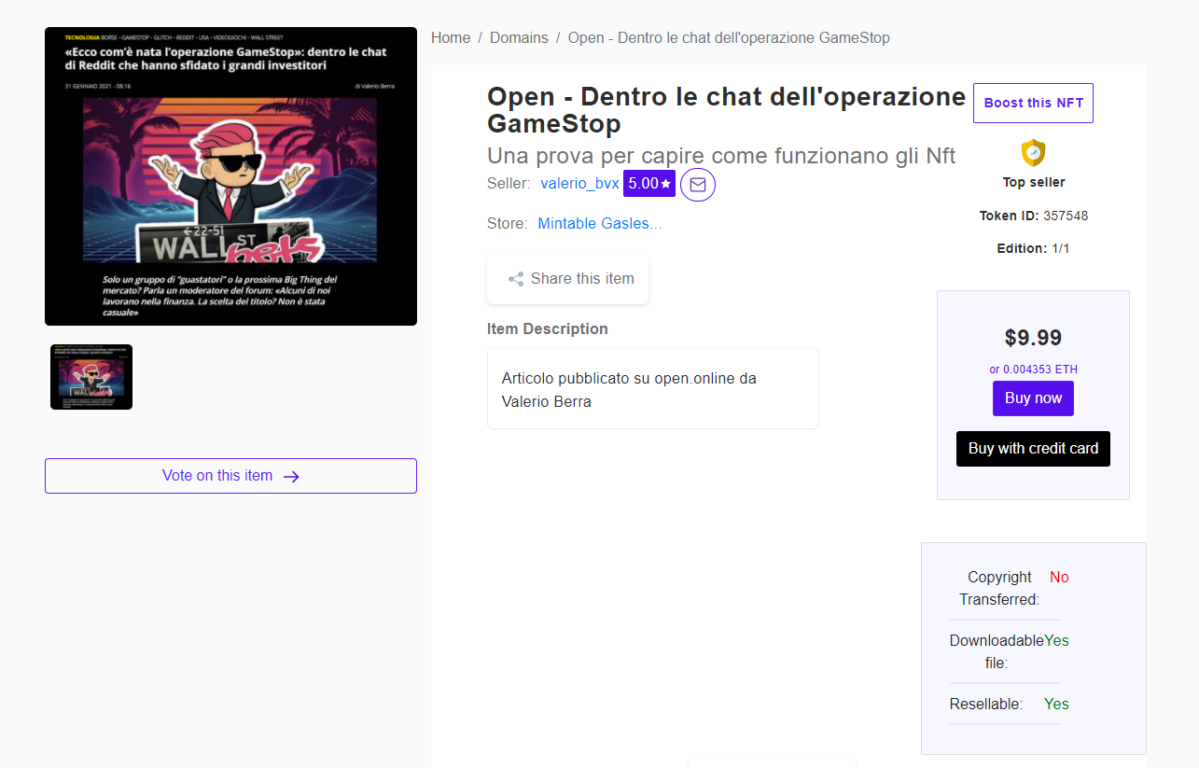Image resolution: width=1199 pixels, height=768 pixels.
Task: Click the current page breadcrumb Open - Dentro le chat
Action: click(729, 37)
